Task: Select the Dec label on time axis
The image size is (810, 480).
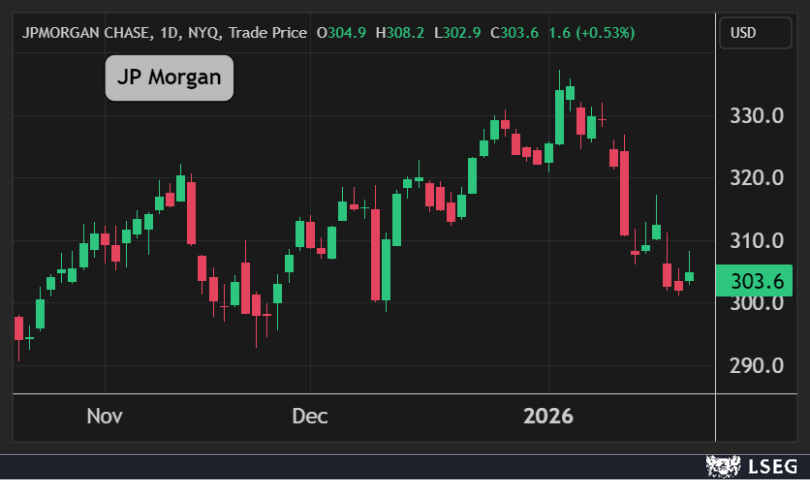Action: (309, 416)
